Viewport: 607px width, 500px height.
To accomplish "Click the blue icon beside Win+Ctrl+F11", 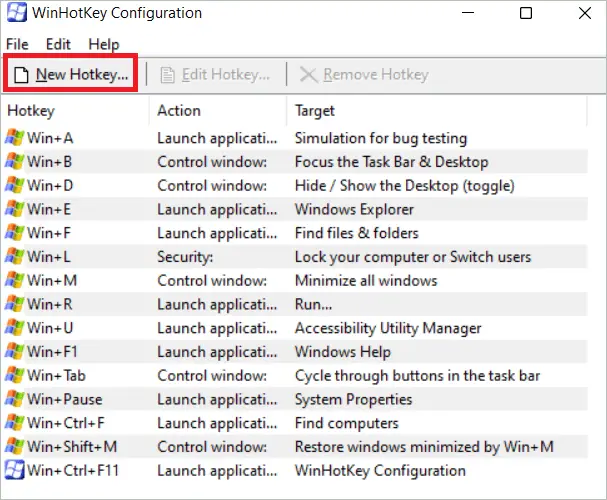I will point(14,470).
